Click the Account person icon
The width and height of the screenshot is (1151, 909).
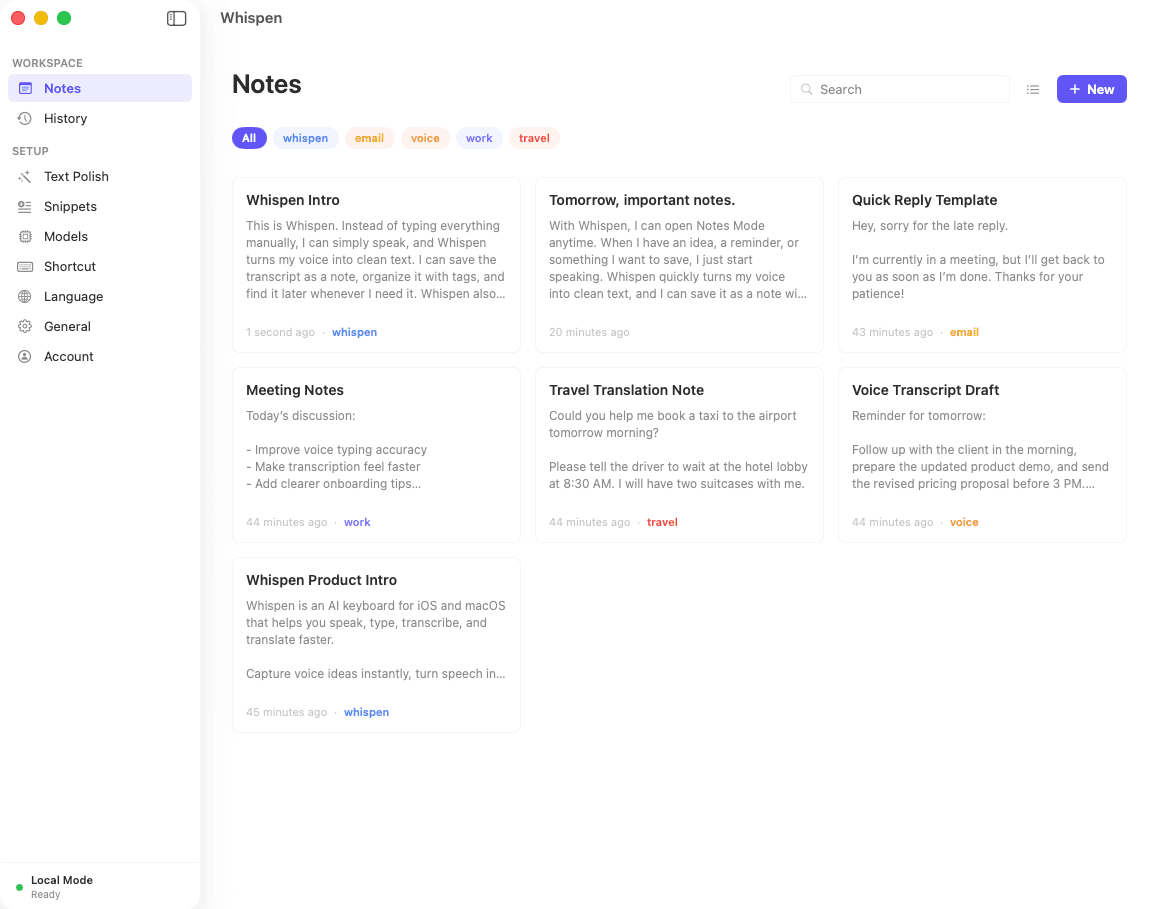click(25, 356)
